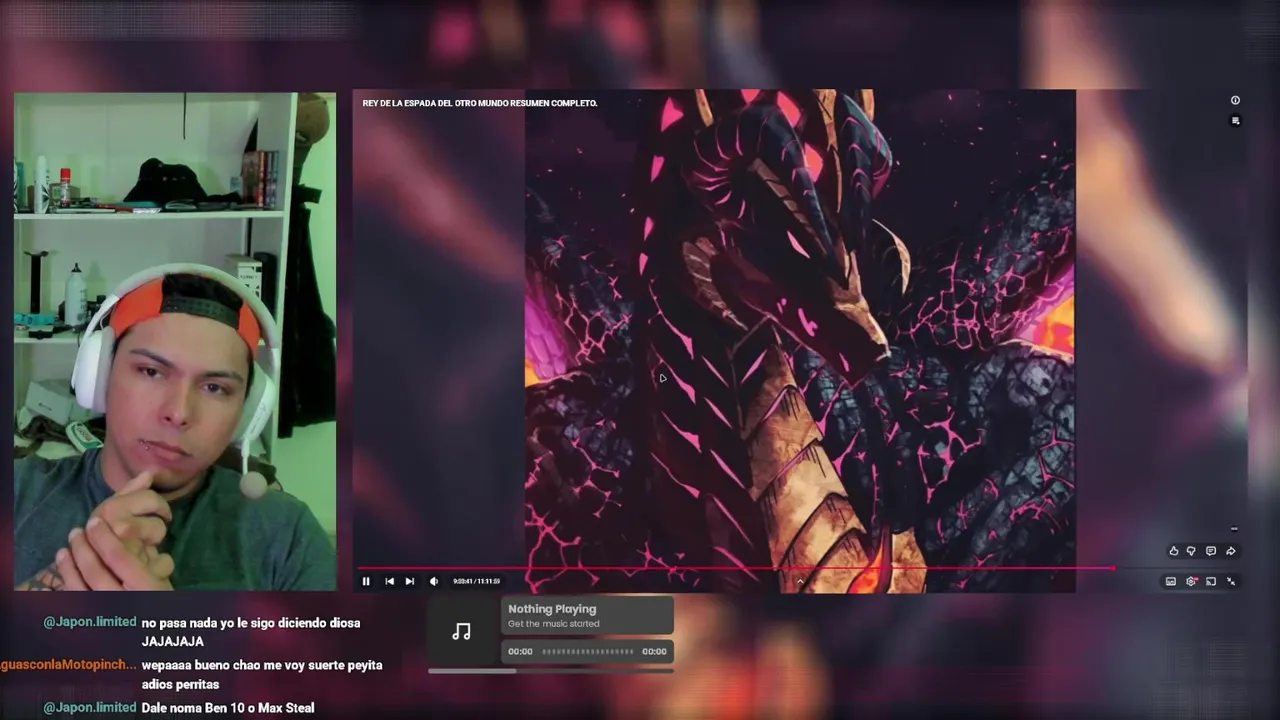
Task: Skip to the next video
Action: coord(410,581)
